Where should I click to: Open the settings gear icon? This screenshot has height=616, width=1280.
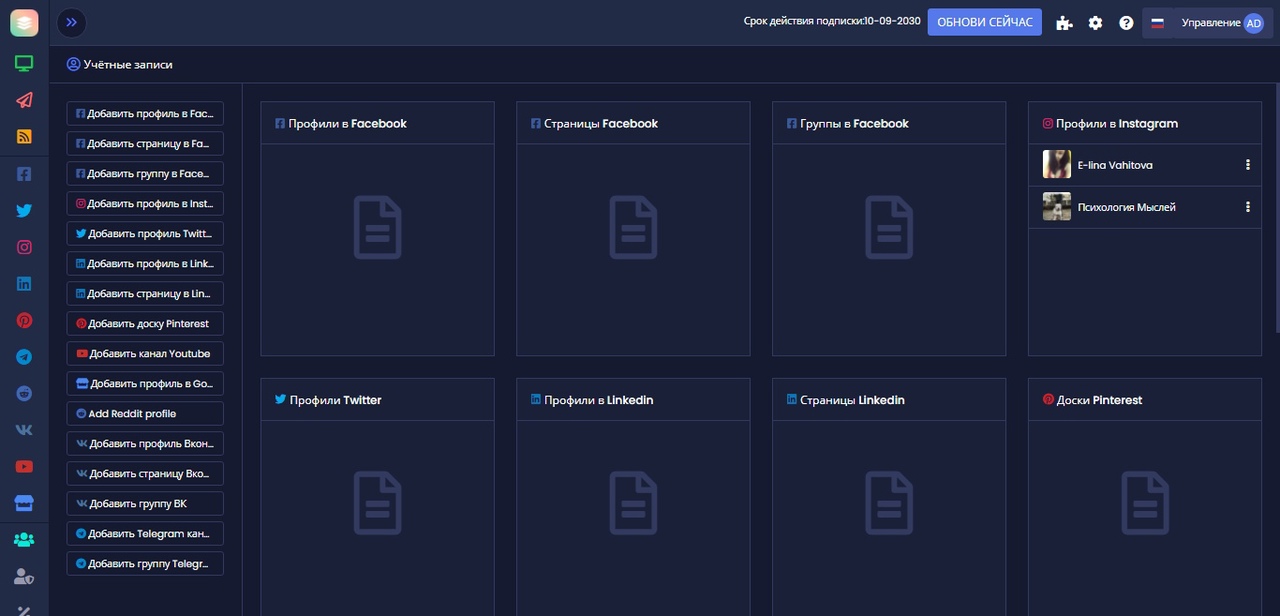pyautogui.click(x=1095, y=23)
